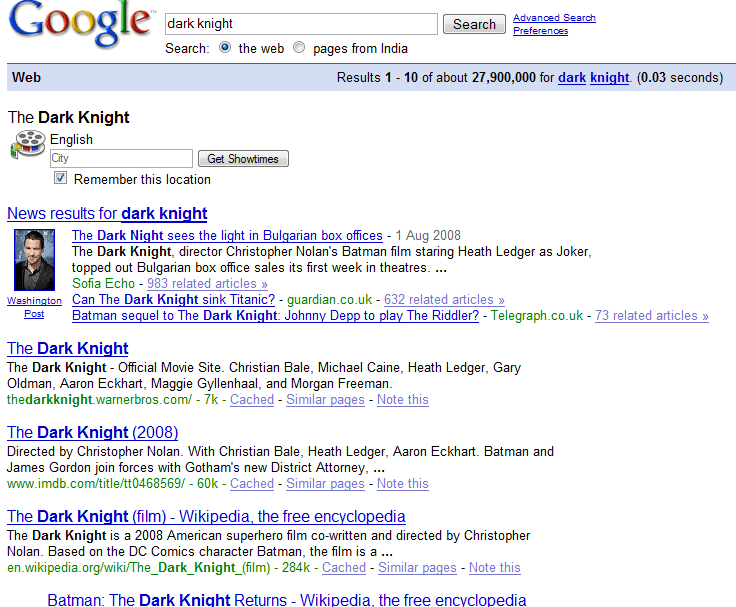Click the 'knight' link in results bar
736x607 pixels.
[x=609, y=77]
